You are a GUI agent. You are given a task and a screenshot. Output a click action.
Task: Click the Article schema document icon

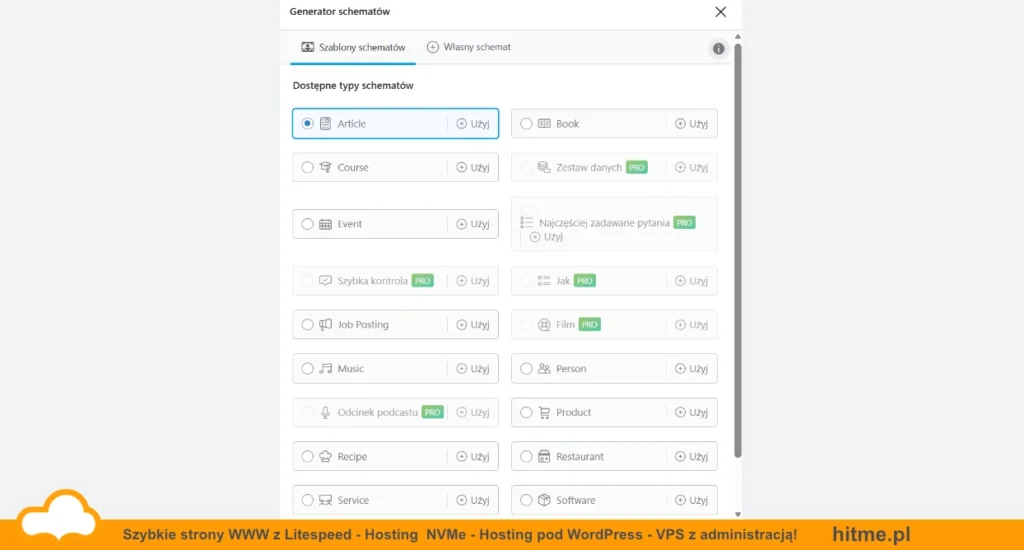(x=325, y=123)
